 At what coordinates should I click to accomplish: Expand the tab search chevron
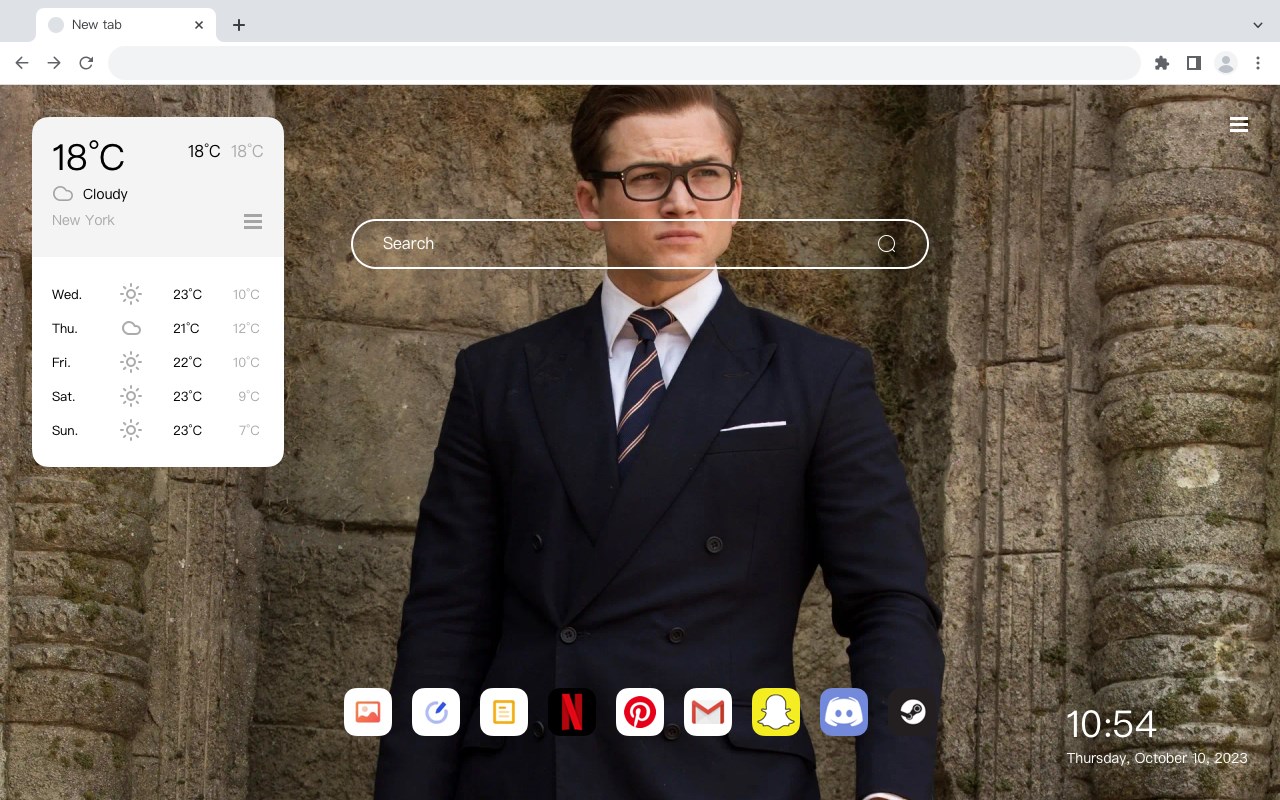(1258, 25)
